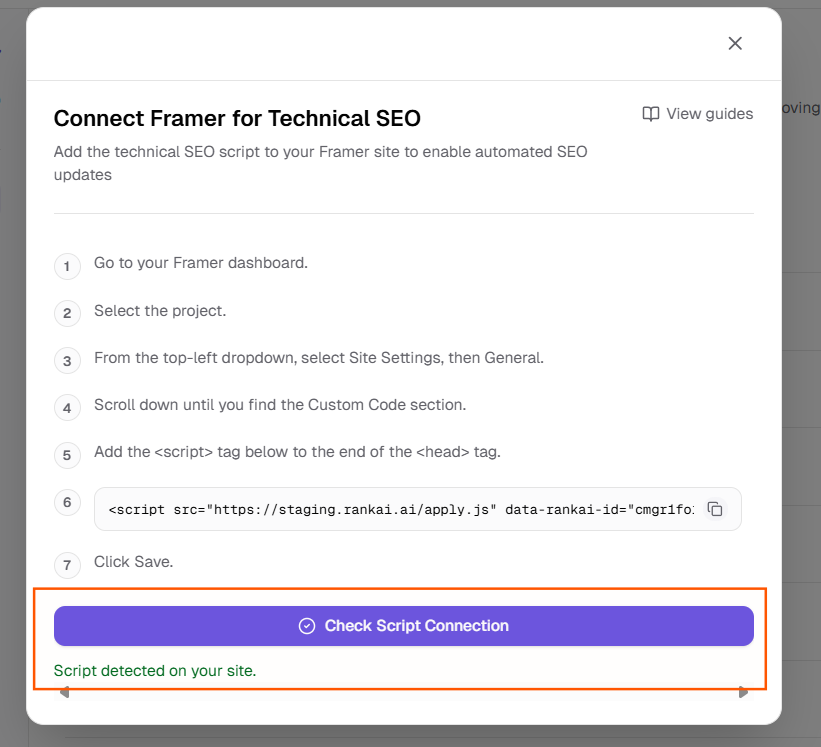
Task: Select step 3 numbered circle in instructions
Action: tap(67, 360)
